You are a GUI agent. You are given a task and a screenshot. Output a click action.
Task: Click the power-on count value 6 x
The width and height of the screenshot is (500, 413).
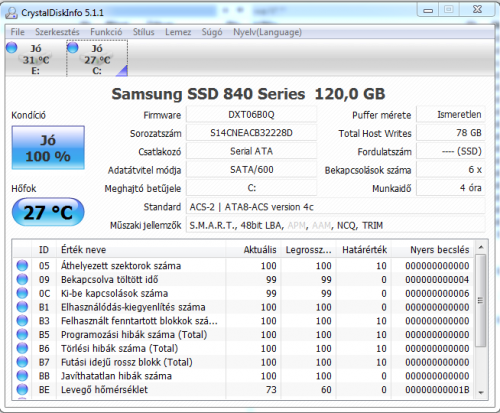451,170
